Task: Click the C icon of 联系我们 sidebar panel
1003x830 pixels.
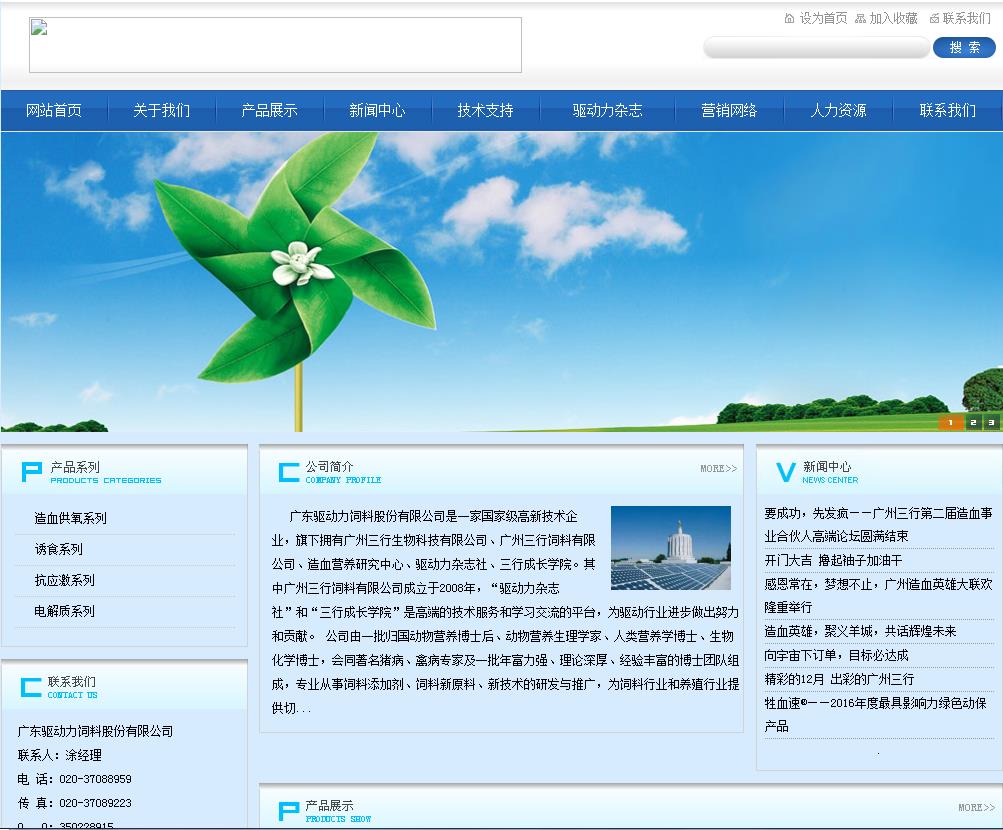Action: [x=31, y=687]
